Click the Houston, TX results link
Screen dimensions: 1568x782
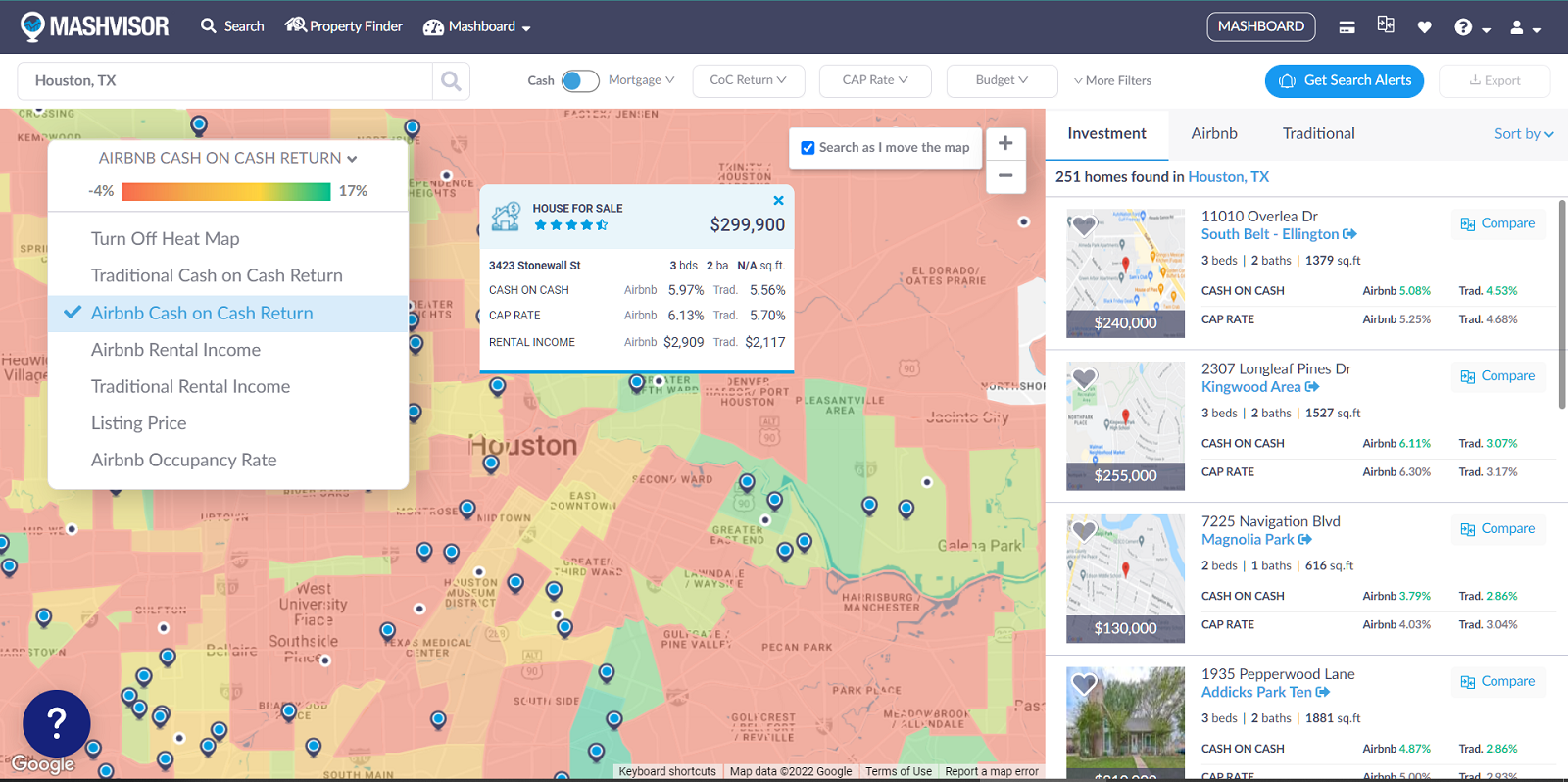click(1228, 177)
